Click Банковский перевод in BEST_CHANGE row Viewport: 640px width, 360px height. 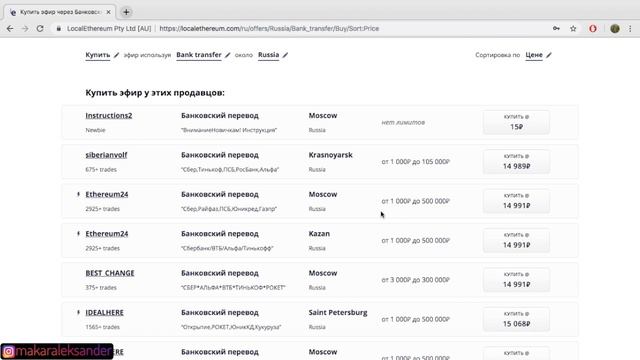point(220,273)
